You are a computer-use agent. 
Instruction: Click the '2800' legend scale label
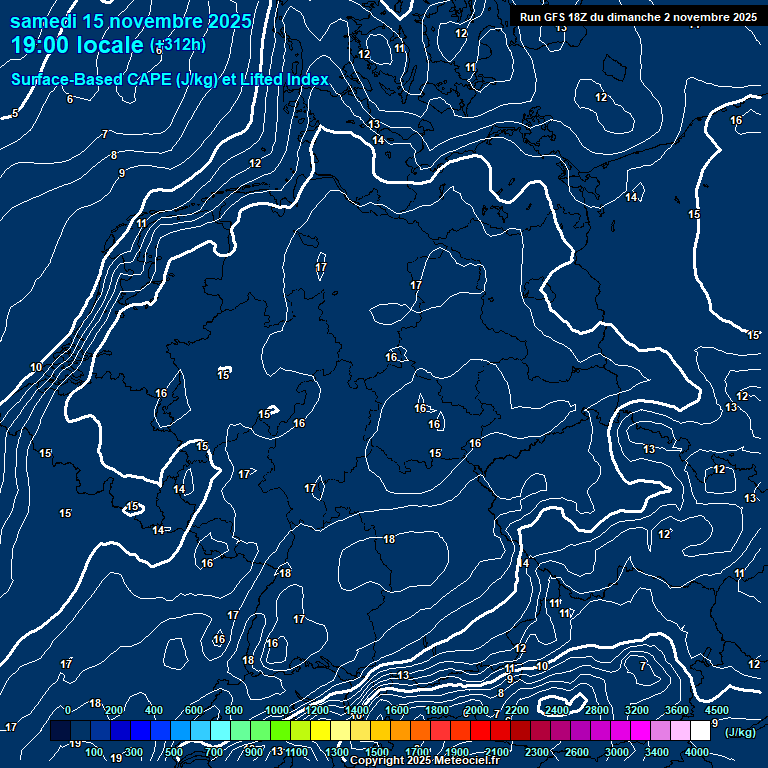pos(597,710)
